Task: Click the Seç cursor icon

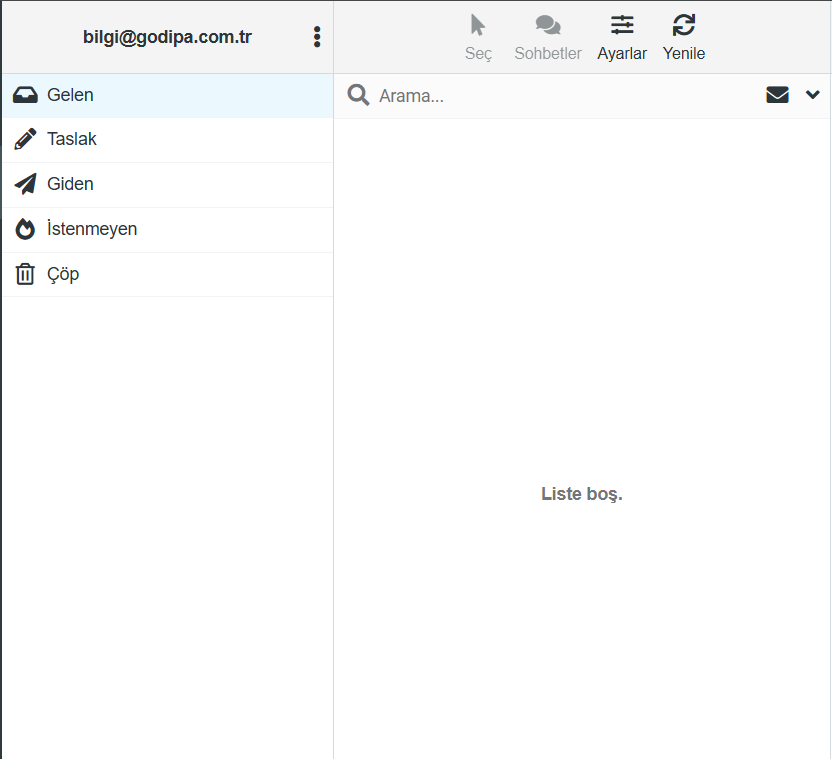Action: pyautogui.click(x=478, y=25)
